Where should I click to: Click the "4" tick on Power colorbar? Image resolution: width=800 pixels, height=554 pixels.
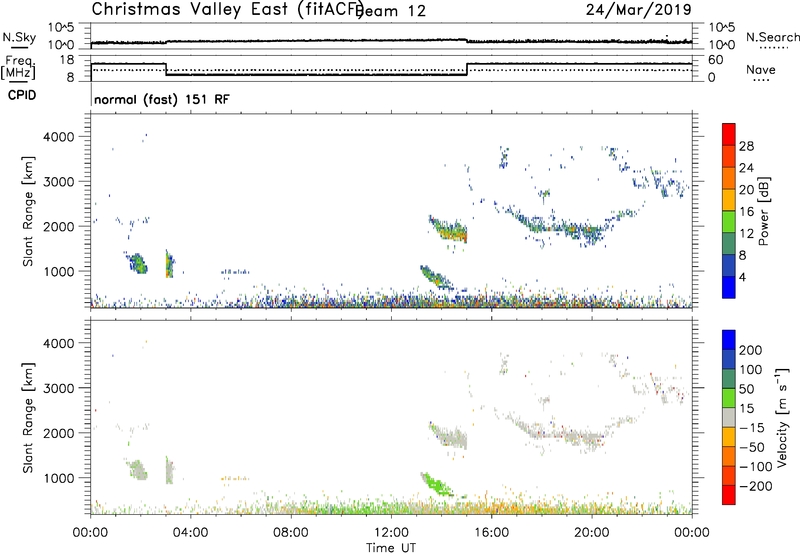tap(742, 277)
